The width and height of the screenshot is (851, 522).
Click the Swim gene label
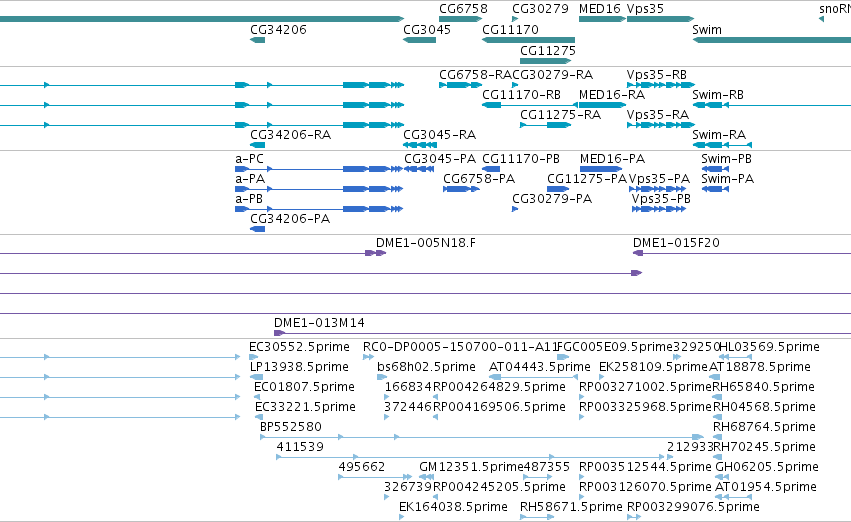707,30
